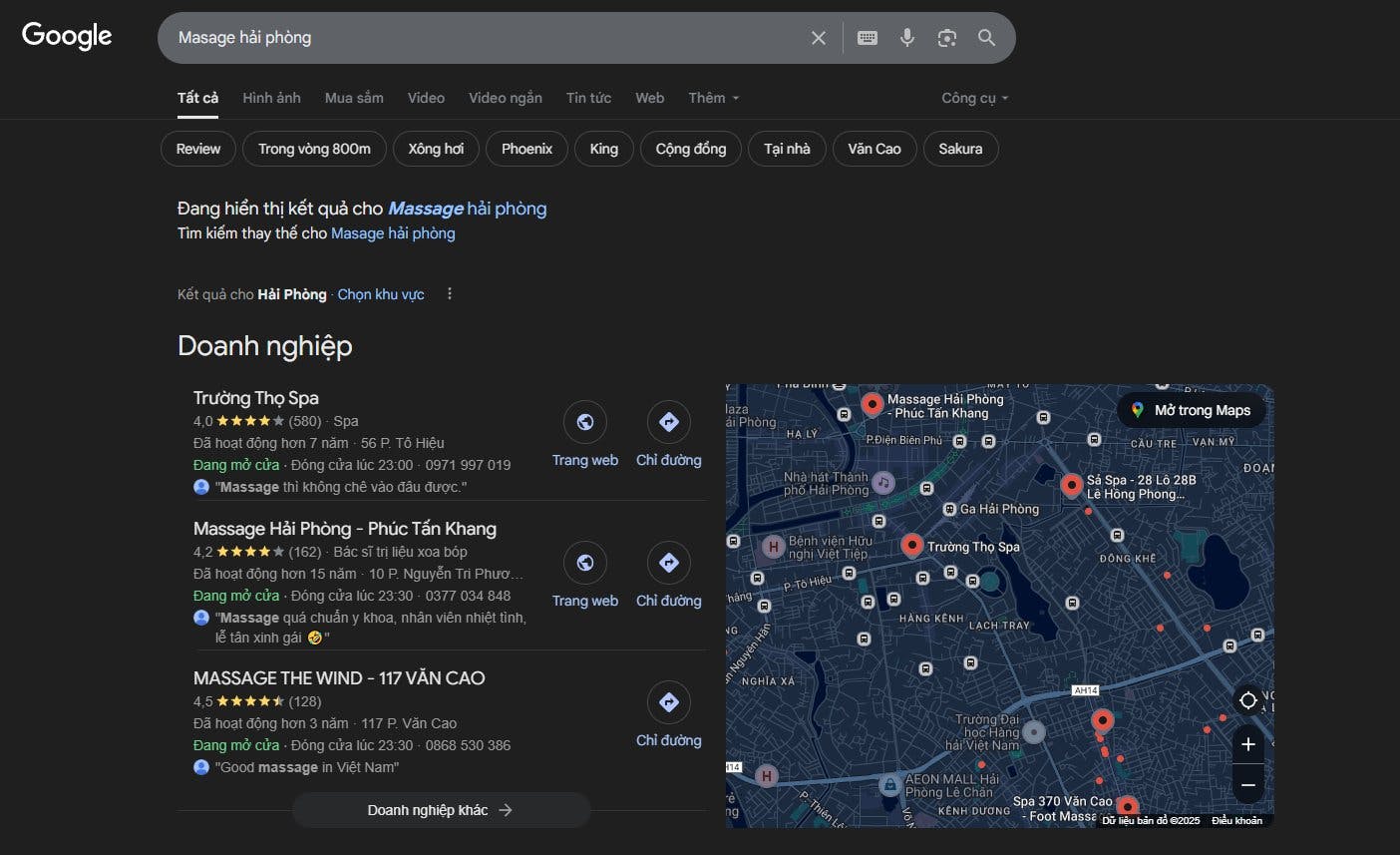The image size is (1400, 855).
Task: Open Google Lens image search icon
Action: pyautogui.click(x=947, y=38)
